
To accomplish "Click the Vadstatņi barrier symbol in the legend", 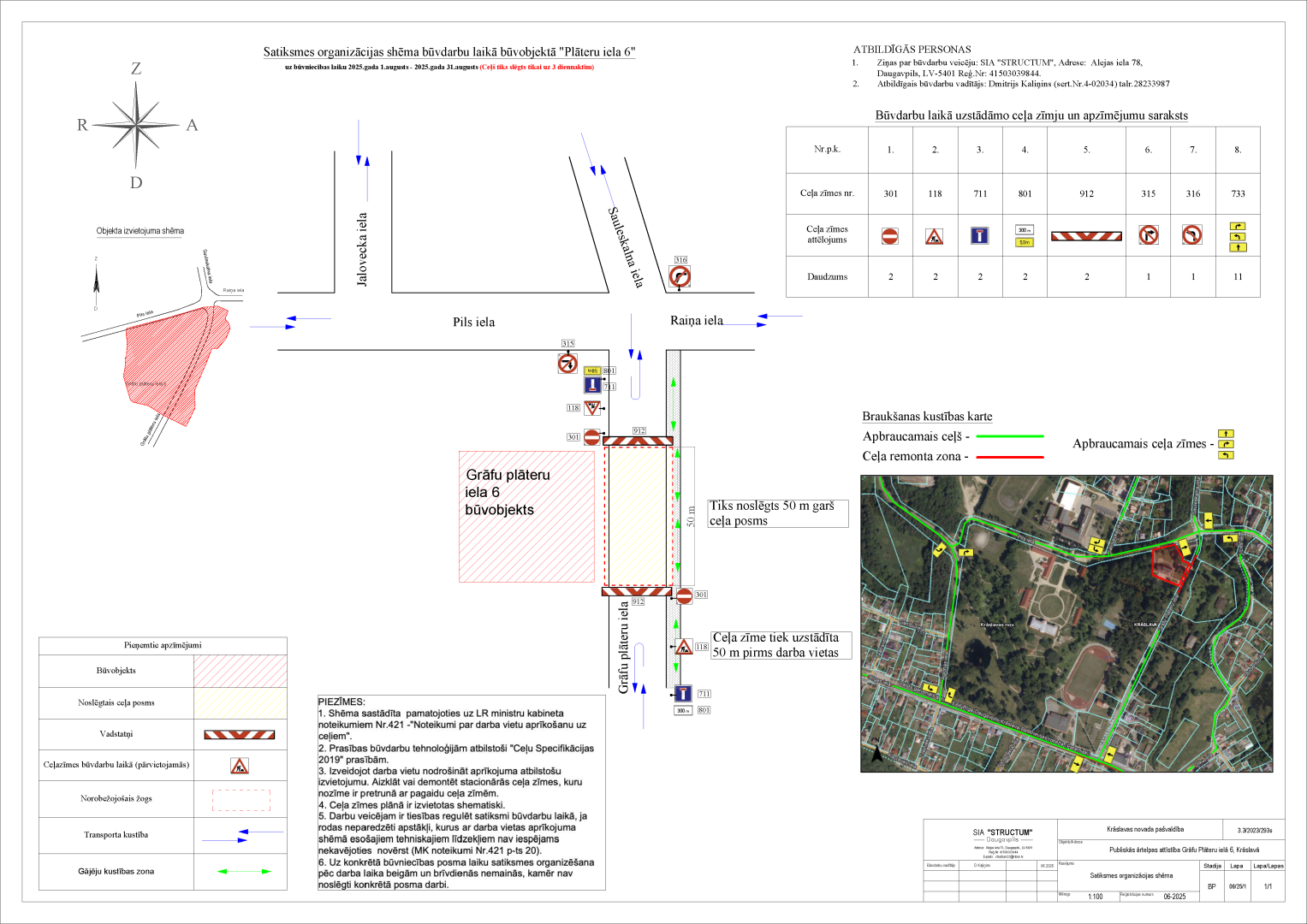I will tap(240, 735).
